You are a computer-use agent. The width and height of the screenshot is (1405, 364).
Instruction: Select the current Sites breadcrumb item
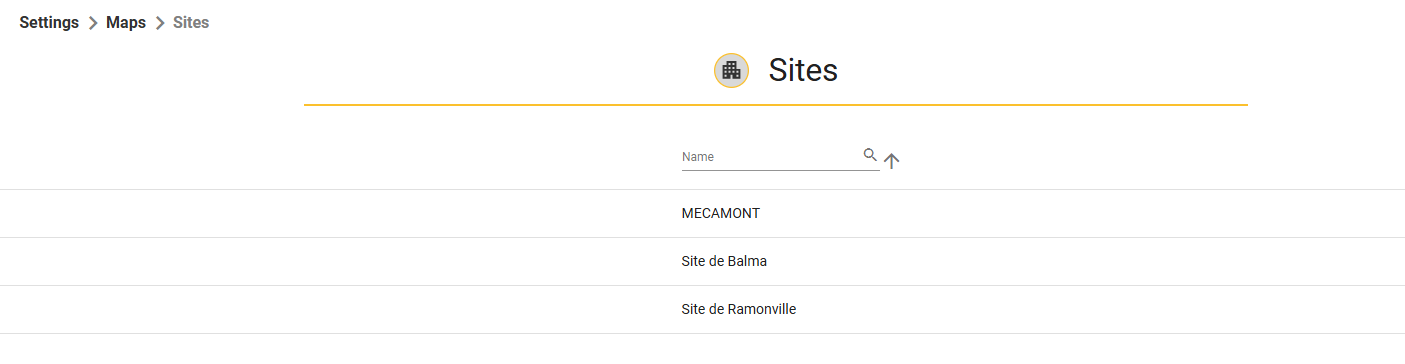(x=191, y=22)
